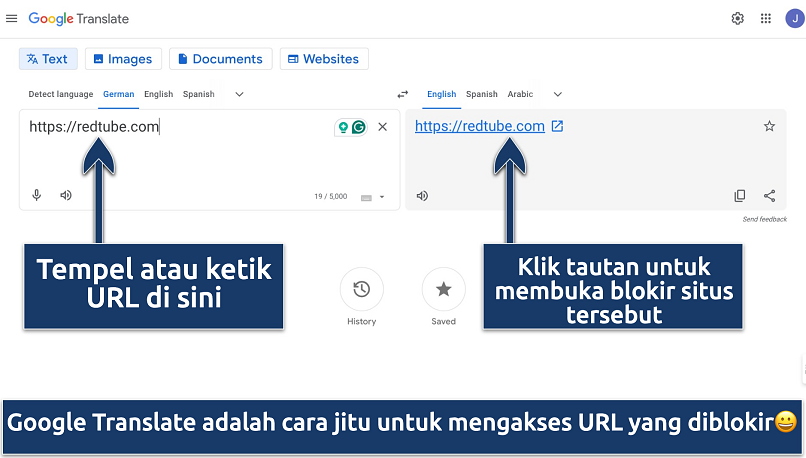
Task: Select Spanish as source language
Action: tap(198, 94)
